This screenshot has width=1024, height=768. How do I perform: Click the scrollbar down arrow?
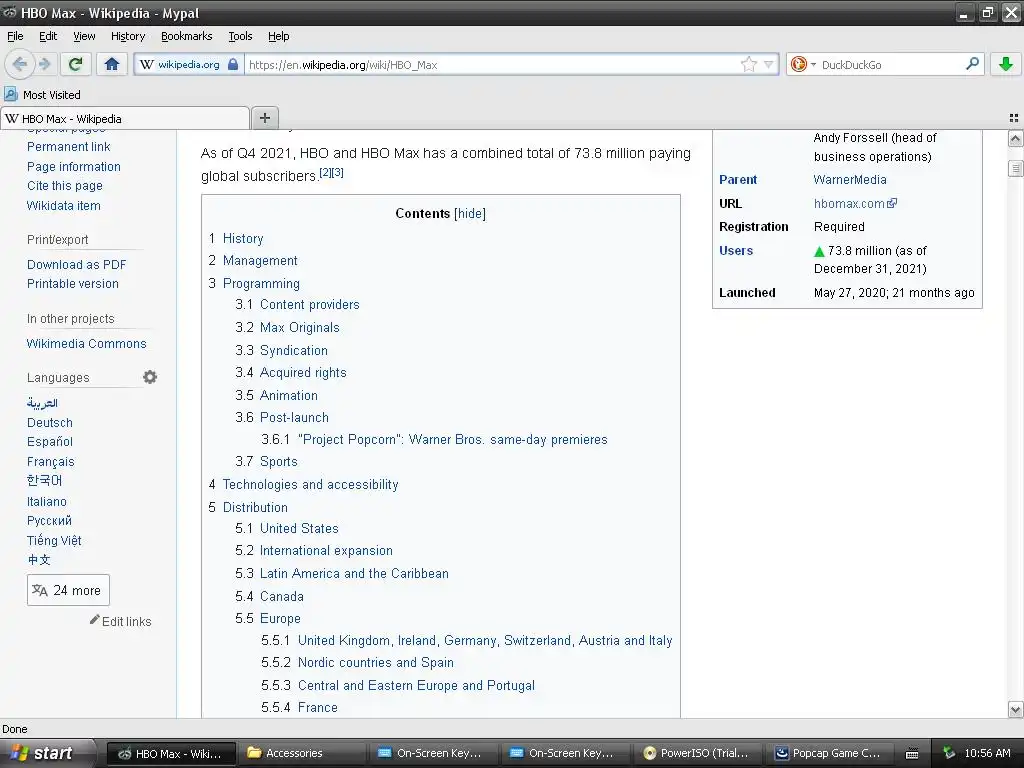[1015, 709]
